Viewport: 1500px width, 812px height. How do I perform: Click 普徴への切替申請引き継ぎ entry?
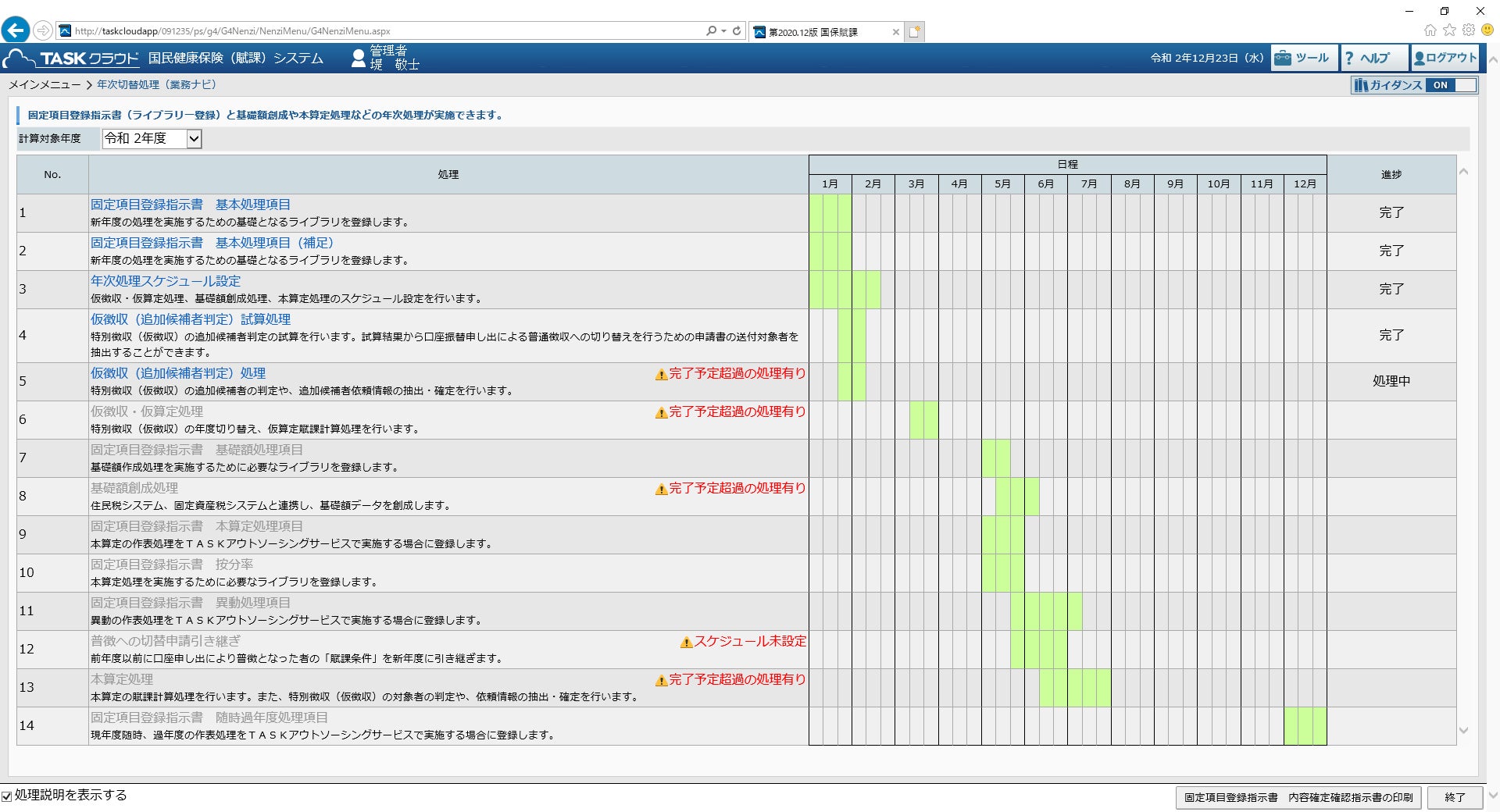pyautogui.click(x=166, y=641)
